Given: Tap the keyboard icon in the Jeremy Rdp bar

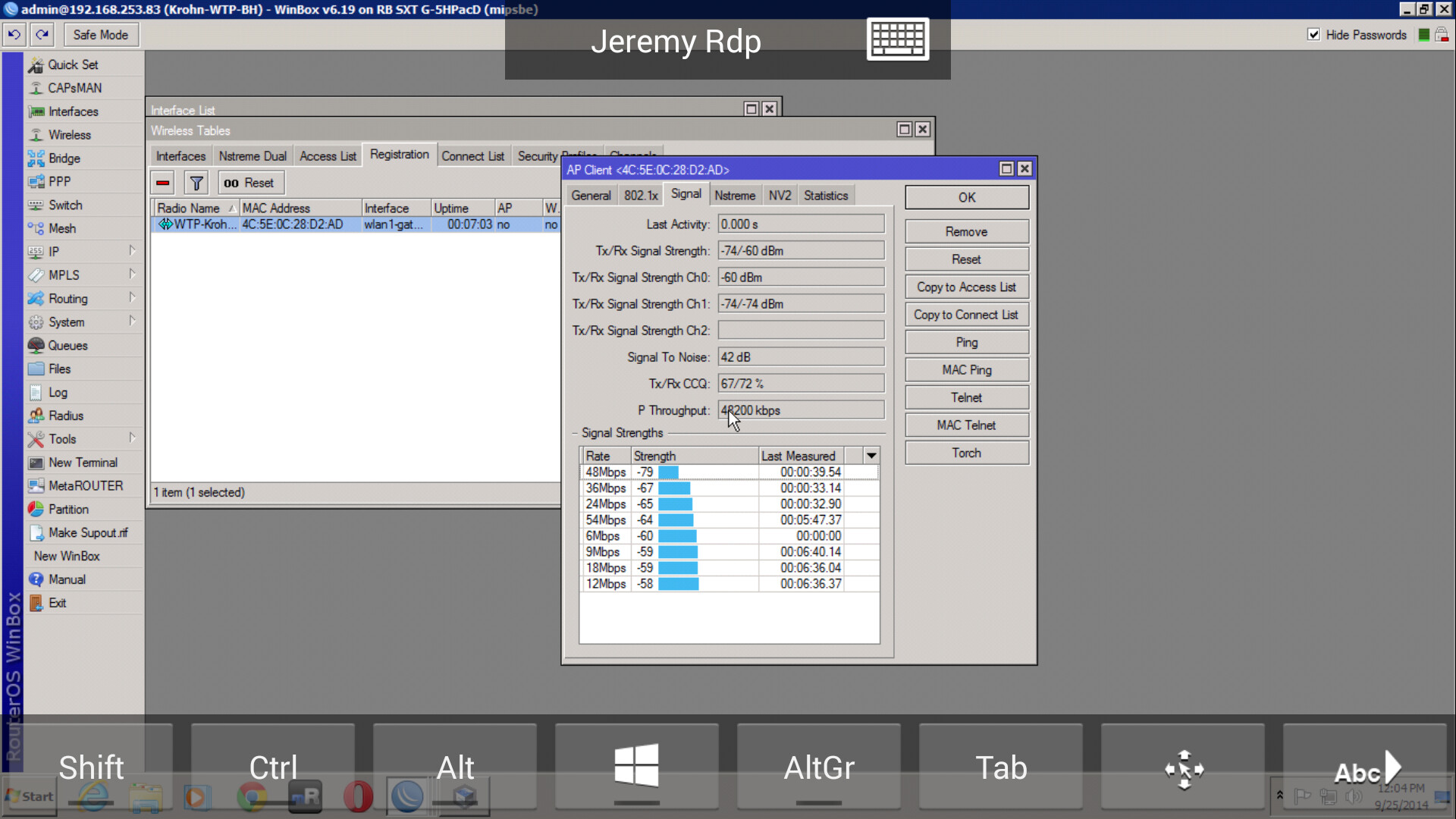Looking at the screenshot, I should click(x=898, y=39).
